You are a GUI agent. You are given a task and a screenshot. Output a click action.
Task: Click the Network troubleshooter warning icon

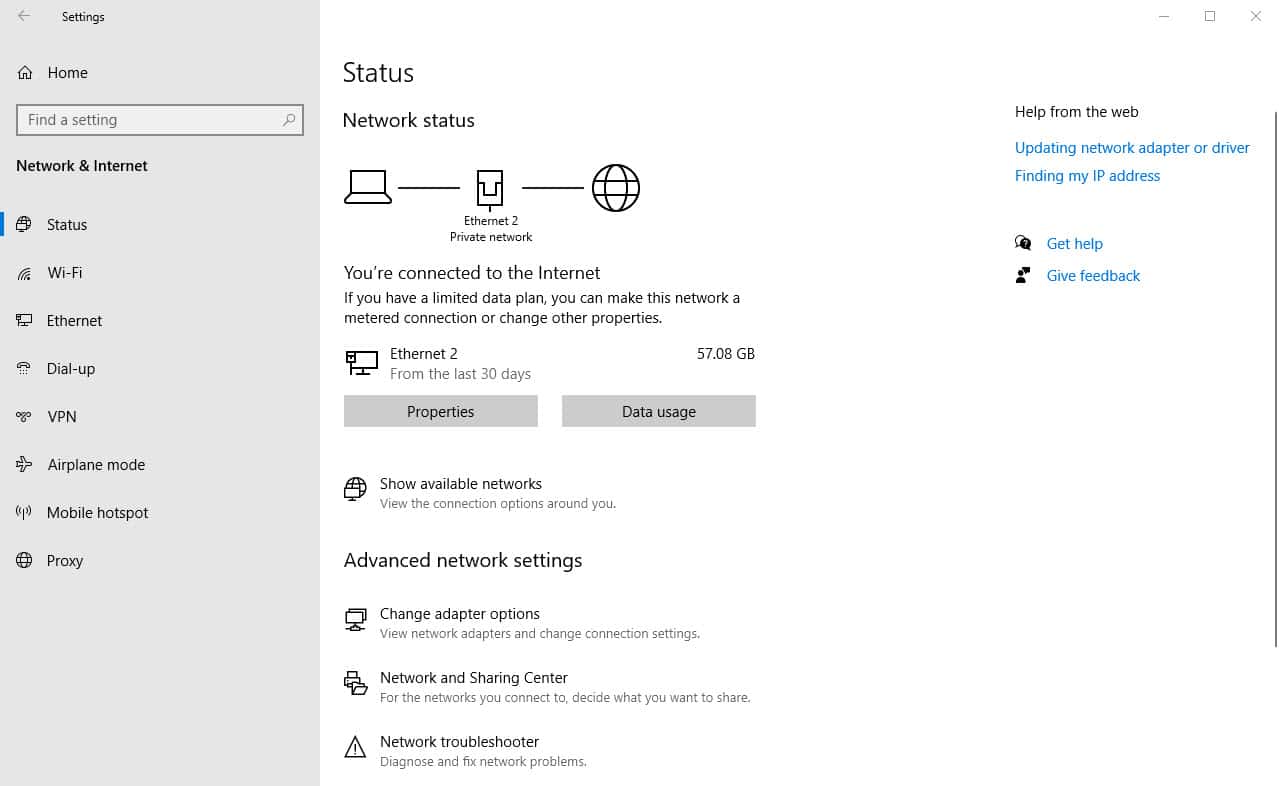pyautogui.click(x=355, y=747)
